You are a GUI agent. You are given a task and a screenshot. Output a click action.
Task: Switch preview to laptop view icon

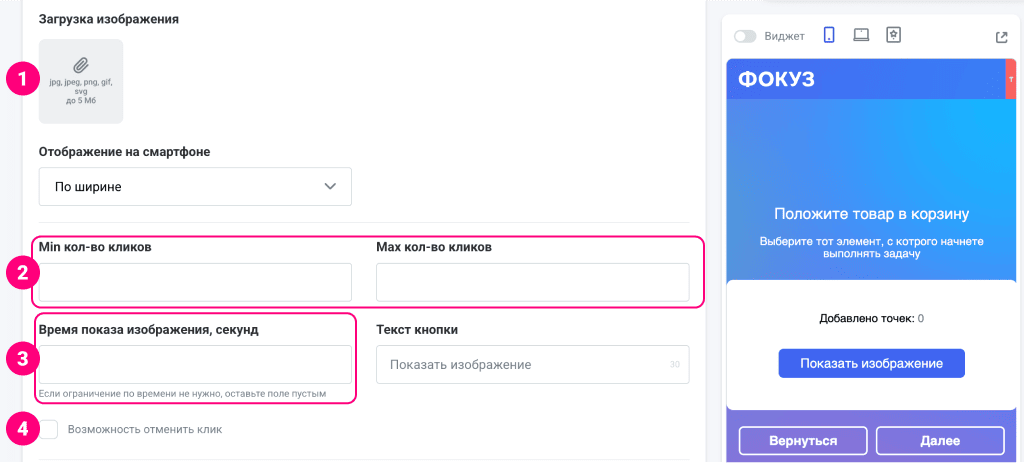pos(861,35)
